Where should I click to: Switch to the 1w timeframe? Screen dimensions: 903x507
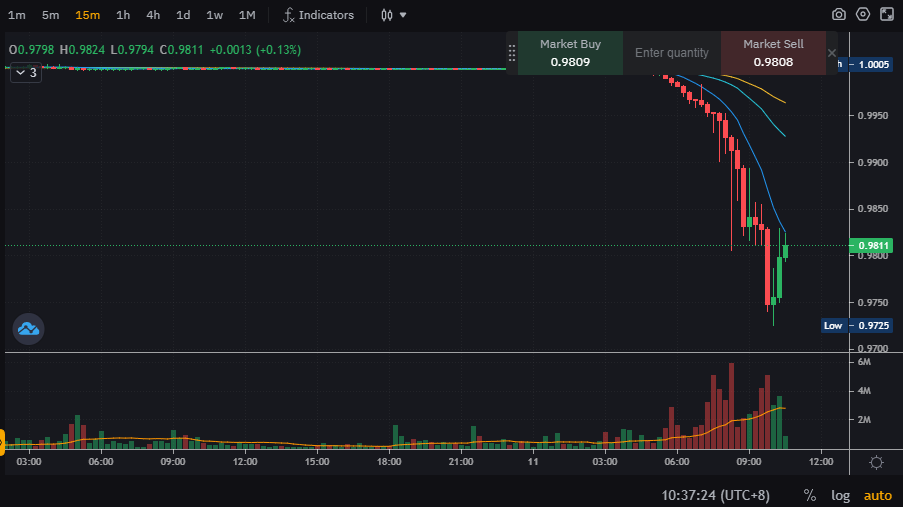pyautogui.click(x=214, y=15)
